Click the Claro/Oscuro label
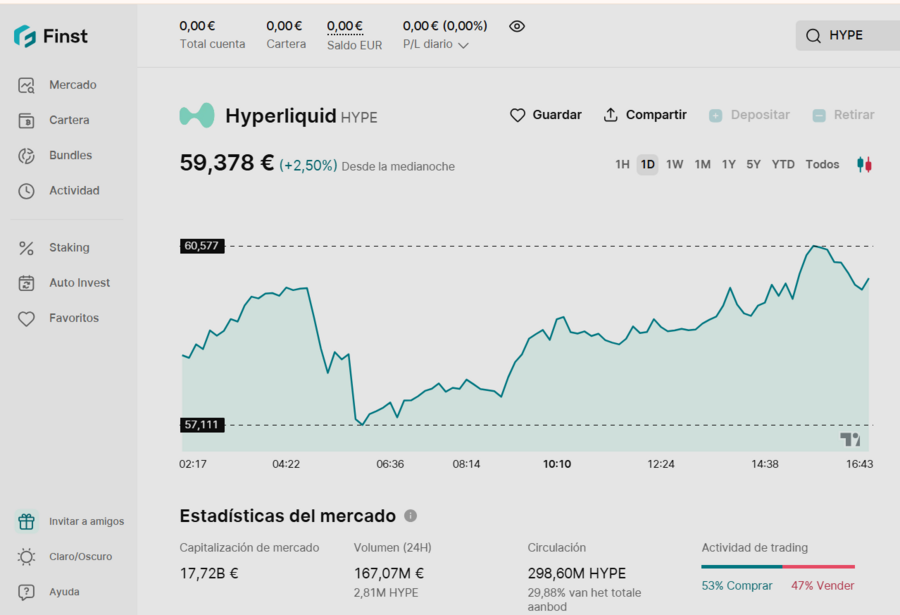Image resolution: width=900 pixels, height=615 pixels. [80, 556]
